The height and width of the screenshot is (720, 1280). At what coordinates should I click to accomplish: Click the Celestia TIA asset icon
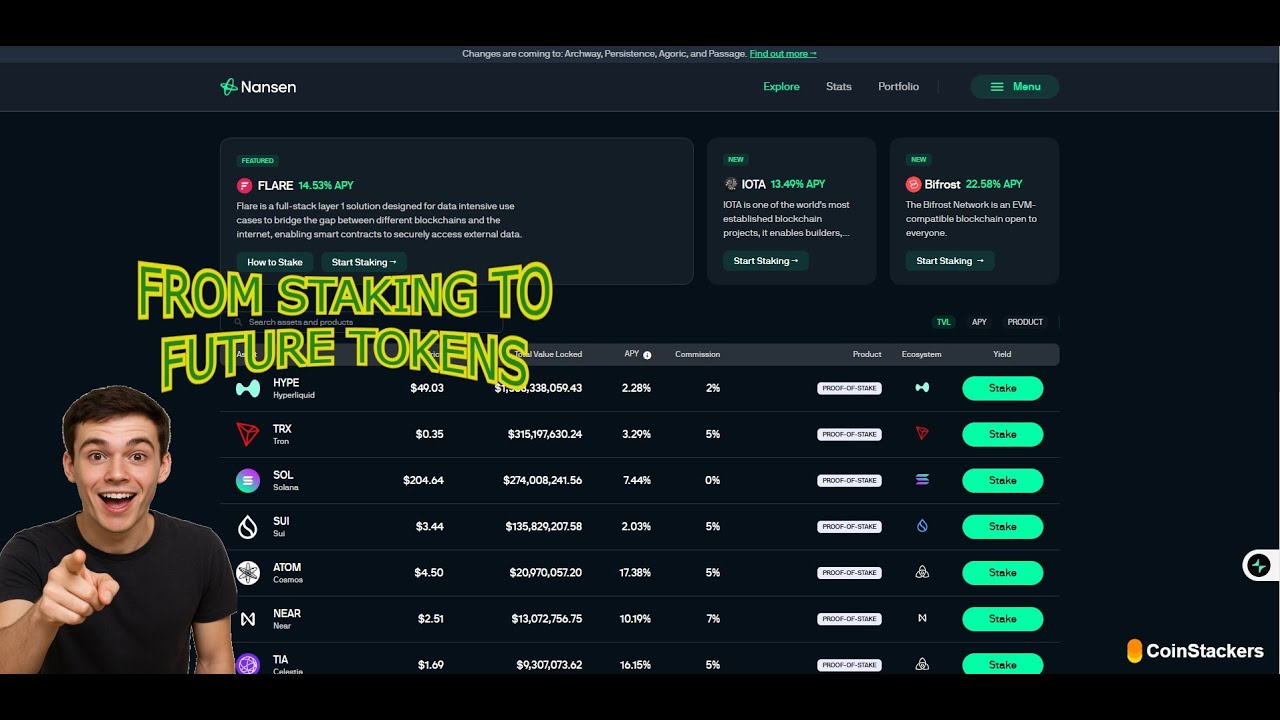248,664
